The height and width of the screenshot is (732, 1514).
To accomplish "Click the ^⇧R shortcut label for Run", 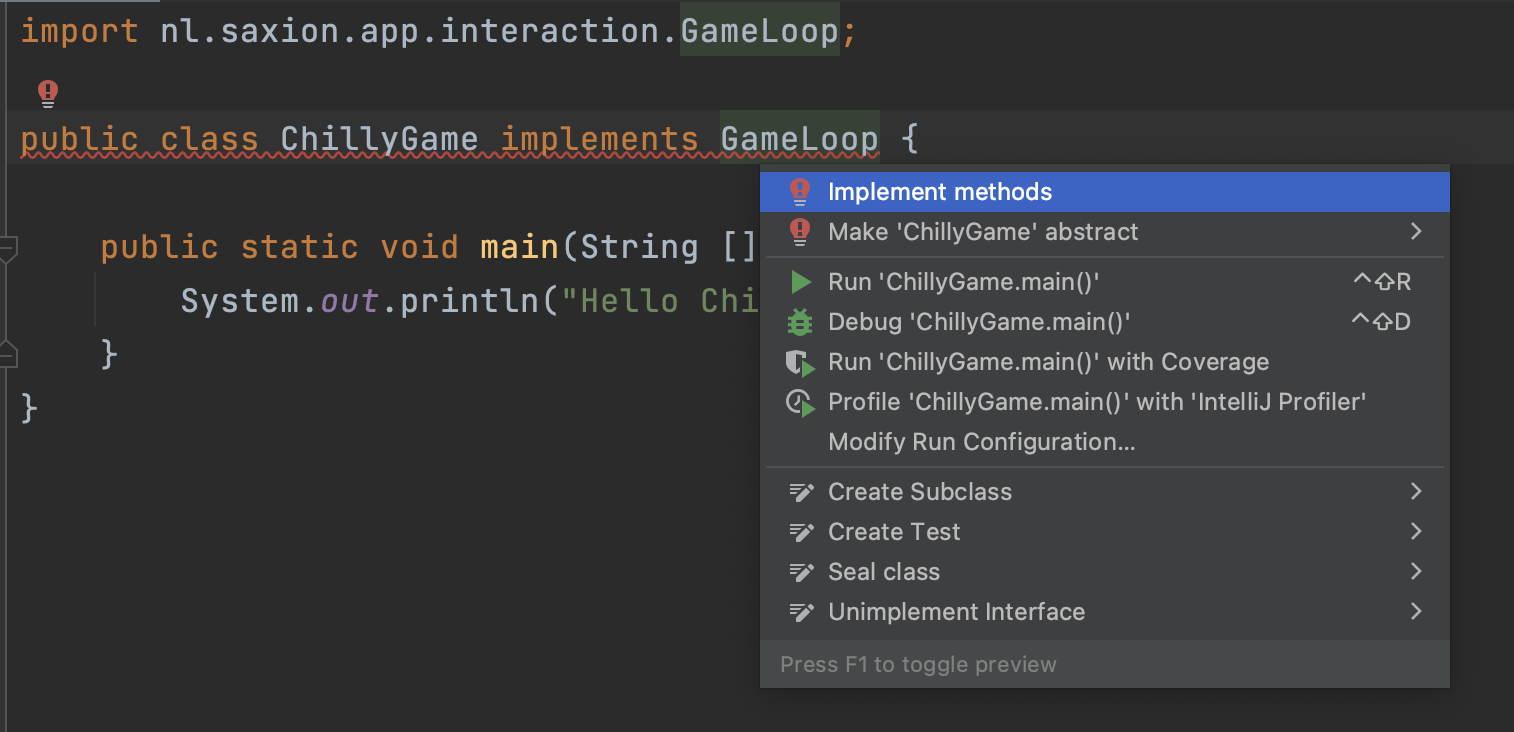I will 1381,282.
